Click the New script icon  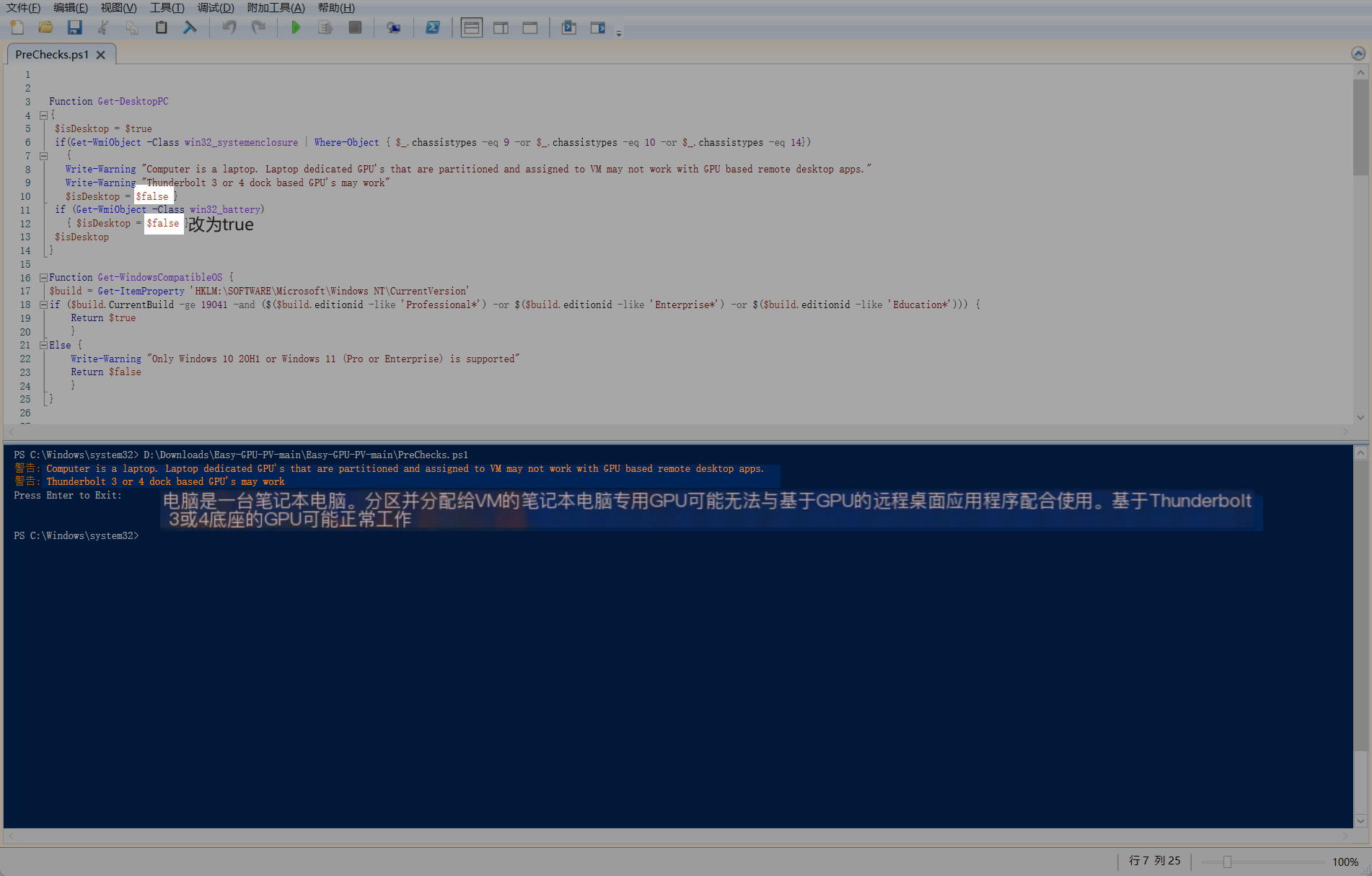tap(17, 27)
